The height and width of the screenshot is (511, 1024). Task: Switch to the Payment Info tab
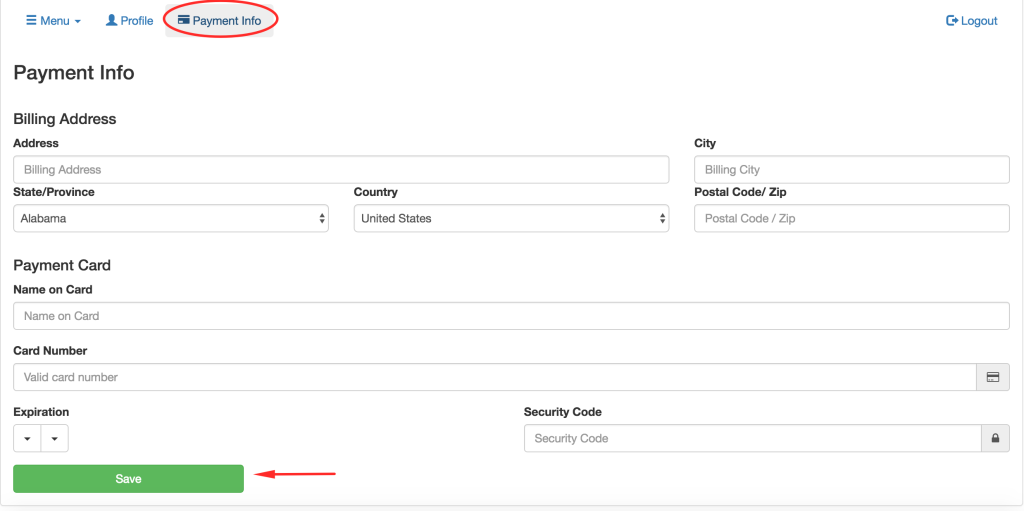point(226,21)
